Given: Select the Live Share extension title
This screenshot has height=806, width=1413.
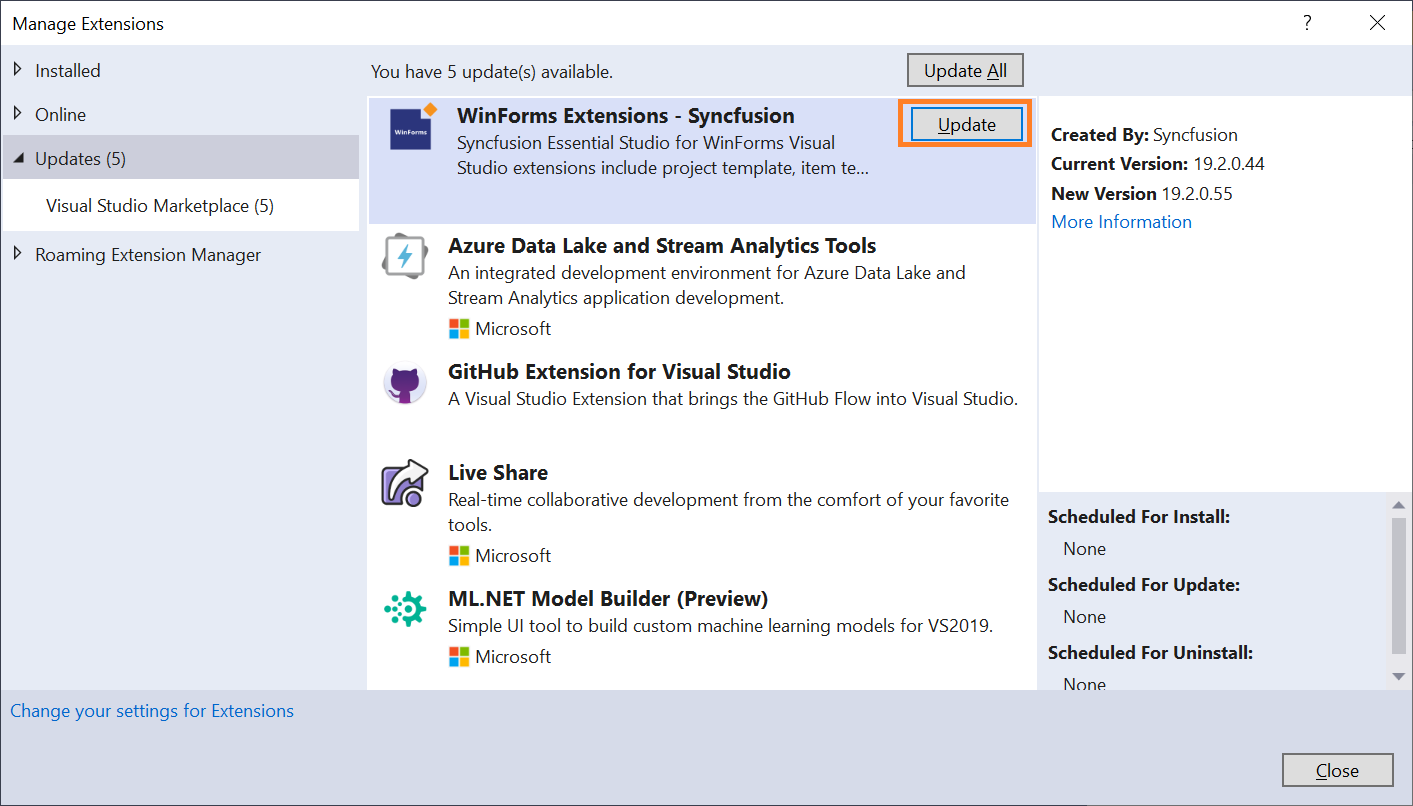Looking at the screenshot, I should click(x=498, y=473).
